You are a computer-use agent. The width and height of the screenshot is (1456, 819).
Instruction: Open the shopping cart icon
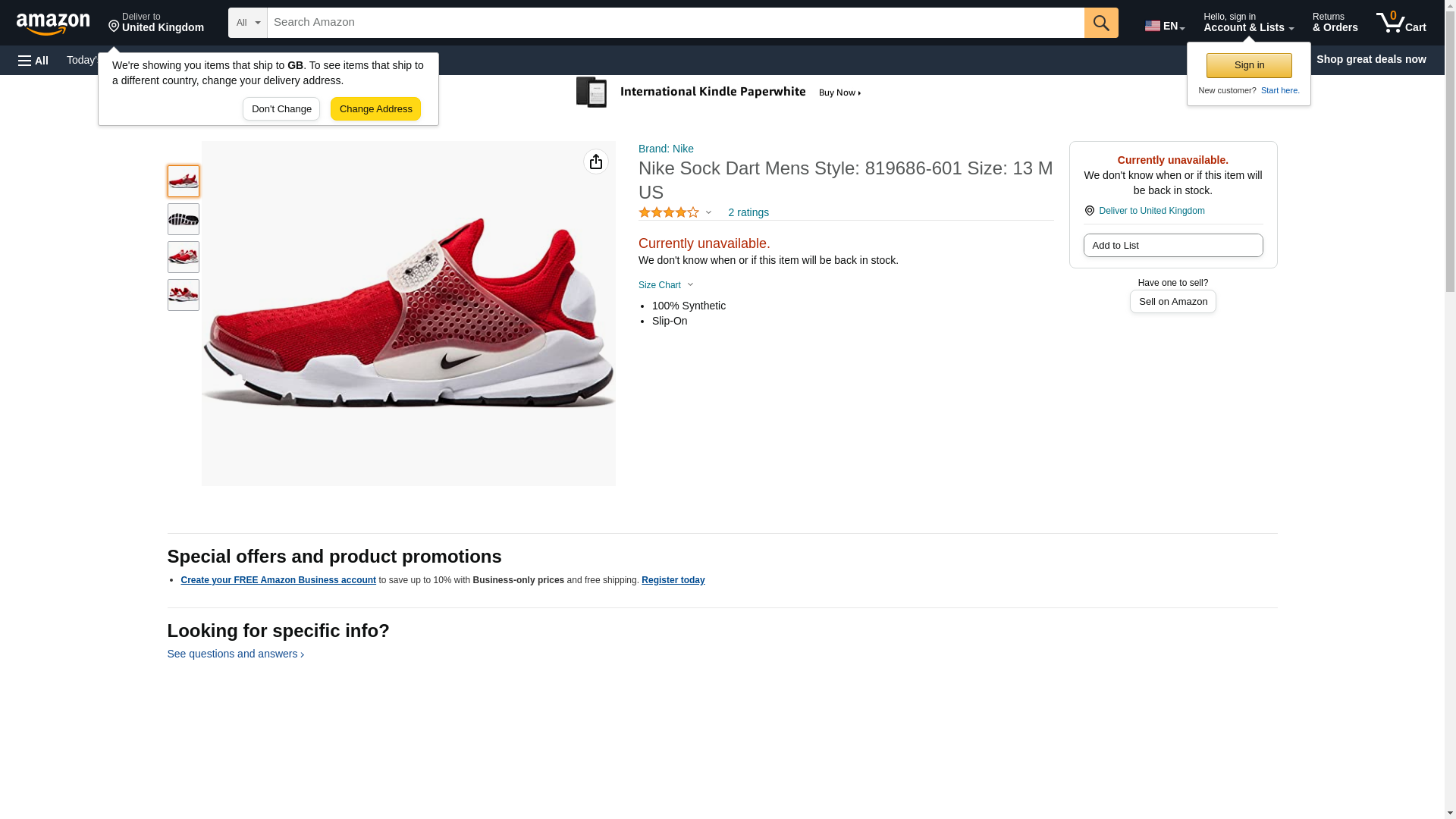pyautogui.click(x=1401, y=23)
